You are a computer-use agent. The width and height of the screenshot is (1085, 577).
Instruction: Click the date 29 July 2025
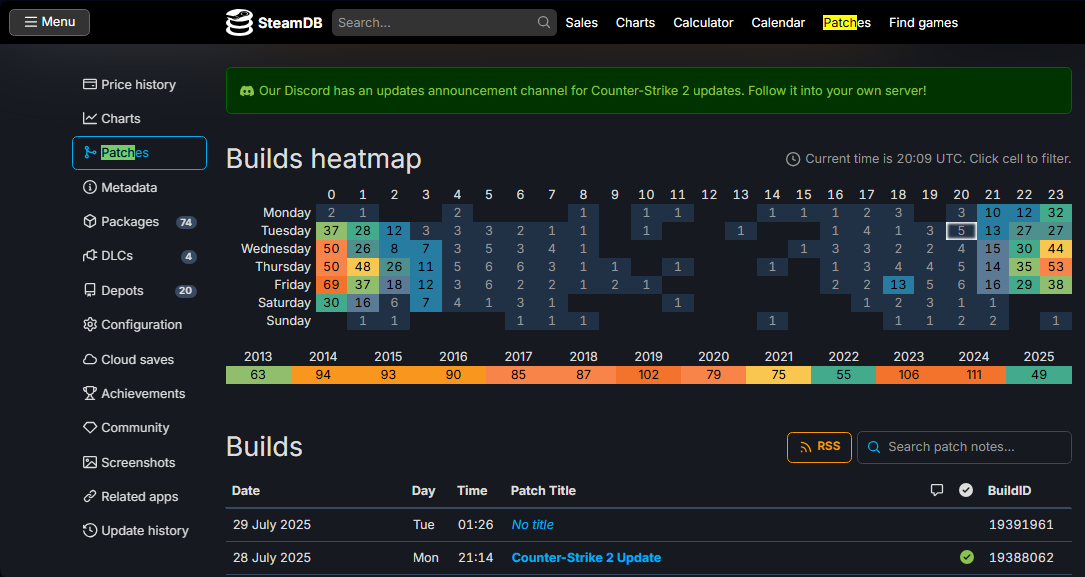click(272, 524)
